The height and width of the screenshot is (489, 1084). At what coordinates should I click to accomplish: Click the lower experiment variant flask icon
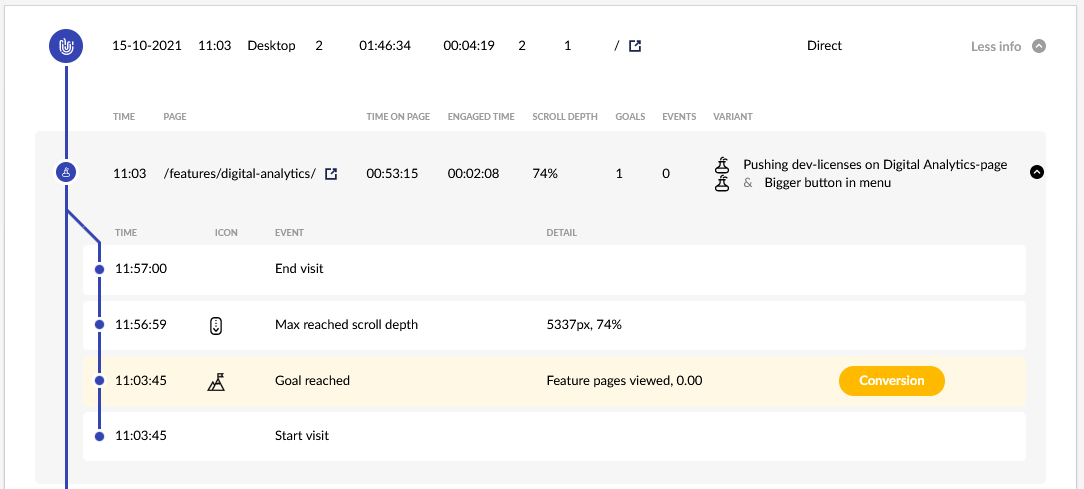pyautogui.click(x=722, y=183)
